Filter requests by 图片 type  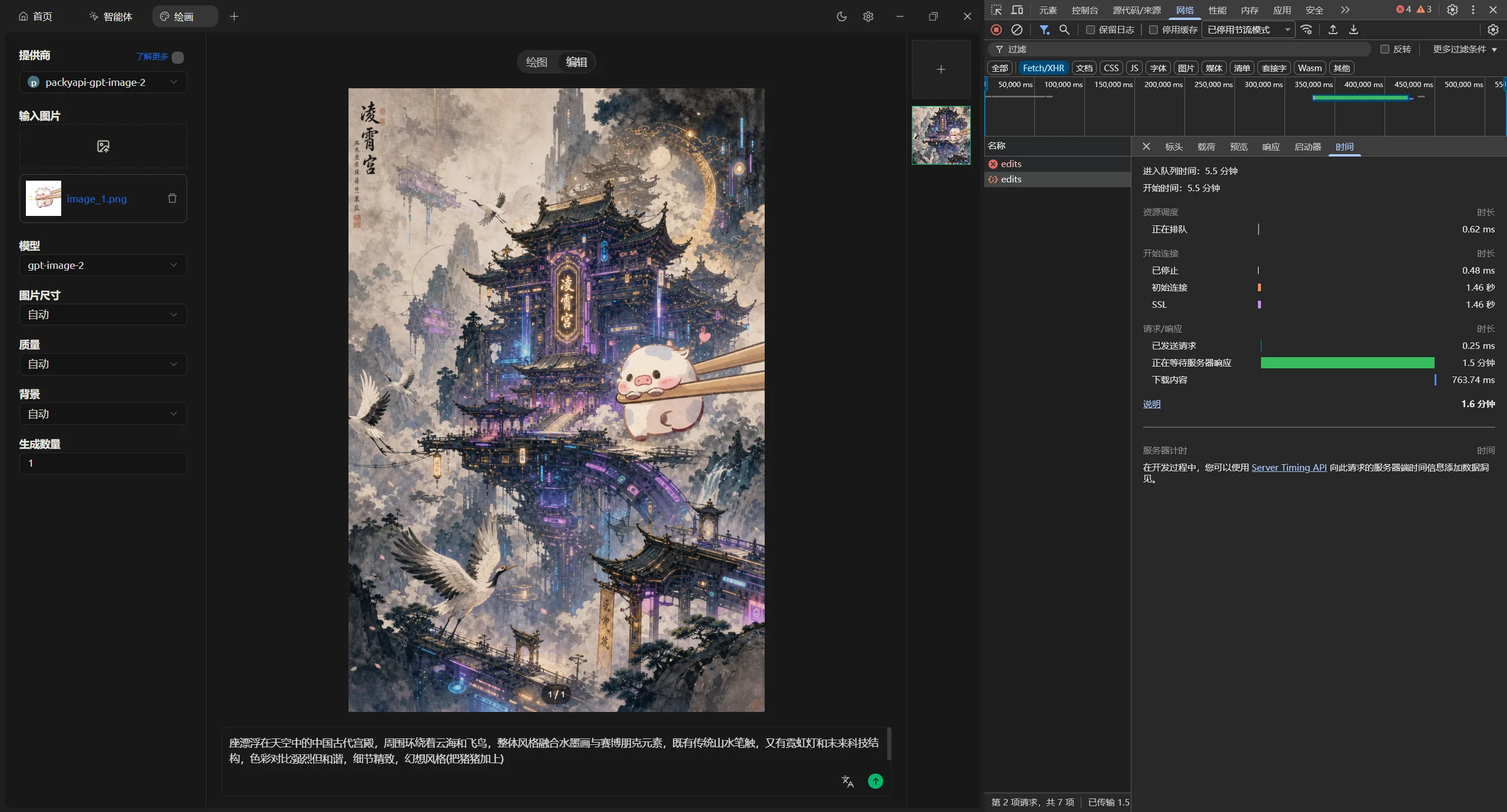click(1186, 68)
